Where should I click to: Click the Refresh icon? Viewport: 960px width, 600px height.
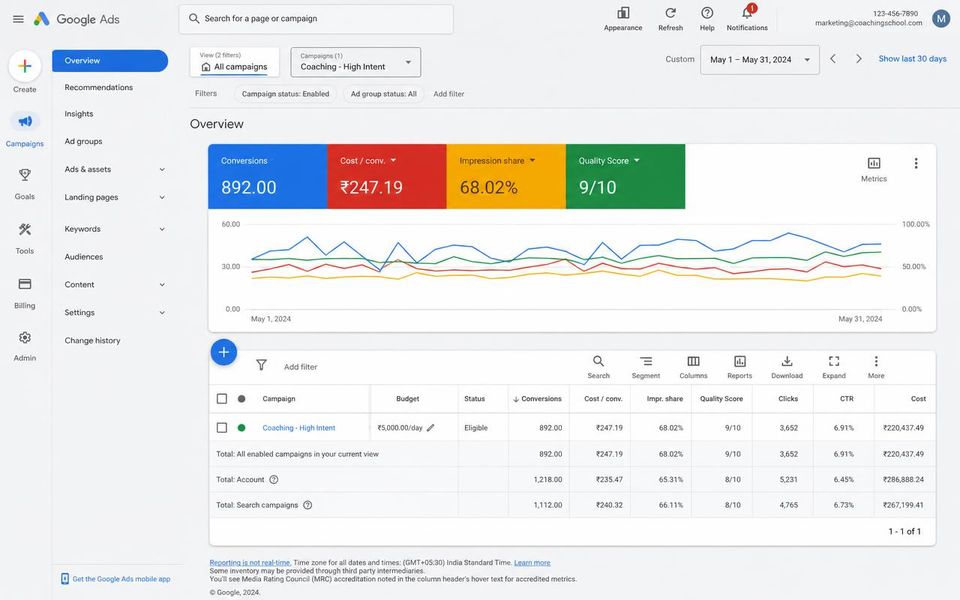click(x=670, y=13)
